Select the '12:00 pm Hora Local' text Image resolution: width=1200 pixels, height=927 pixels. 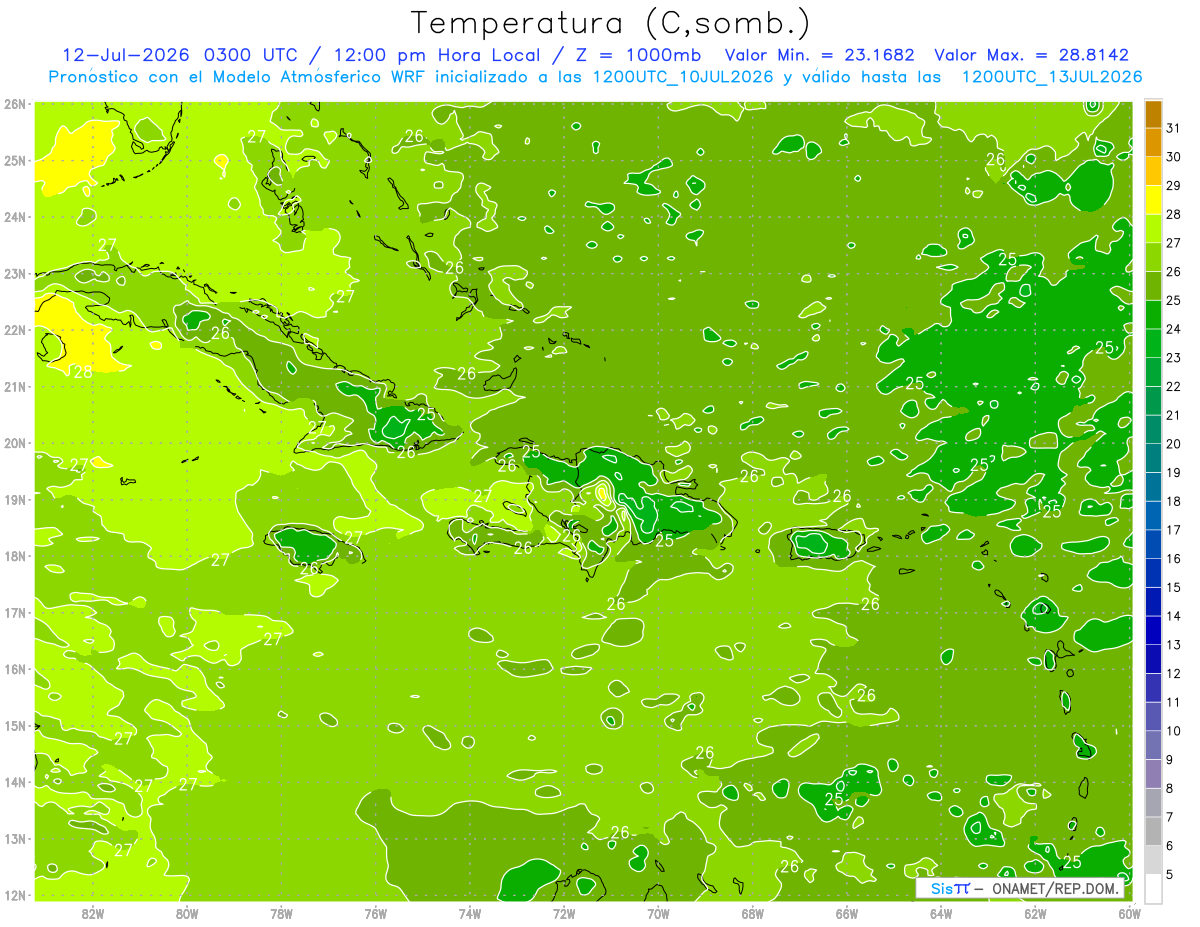point(437,55)
